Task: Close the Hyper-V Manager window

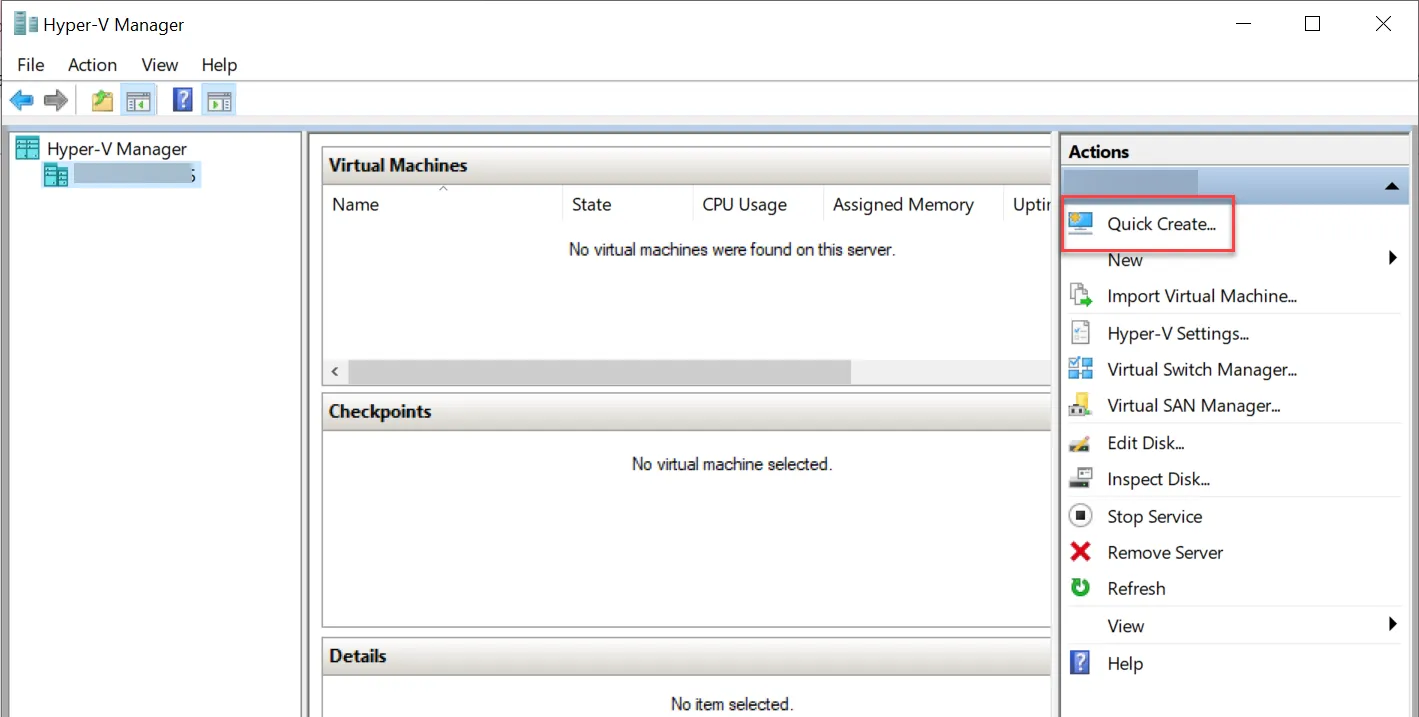Action: (x=1383, y=24)
